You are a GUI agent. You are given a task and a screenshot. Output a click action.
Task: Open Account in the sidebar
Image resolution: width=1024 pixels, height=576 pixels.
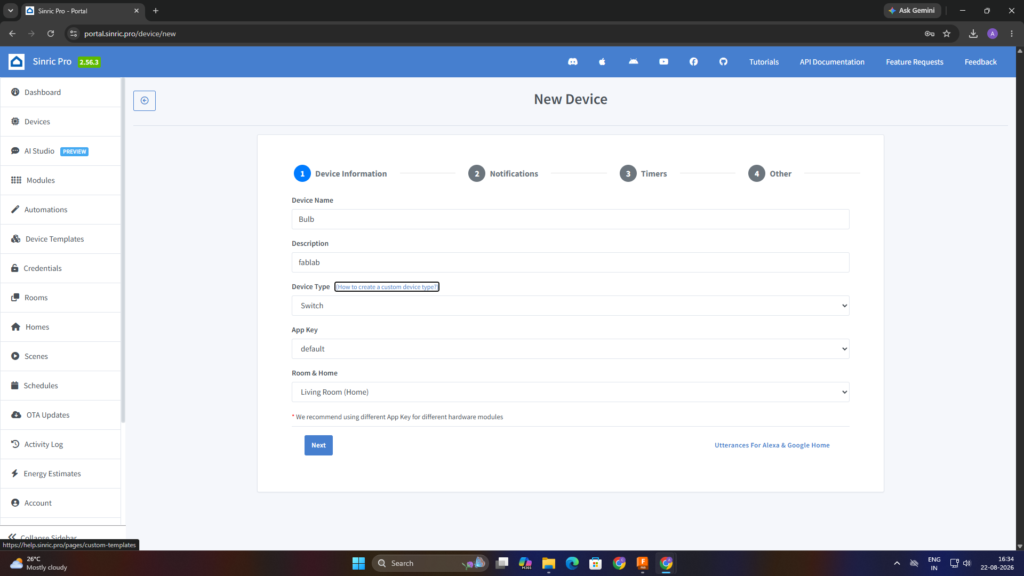point(60,503)
